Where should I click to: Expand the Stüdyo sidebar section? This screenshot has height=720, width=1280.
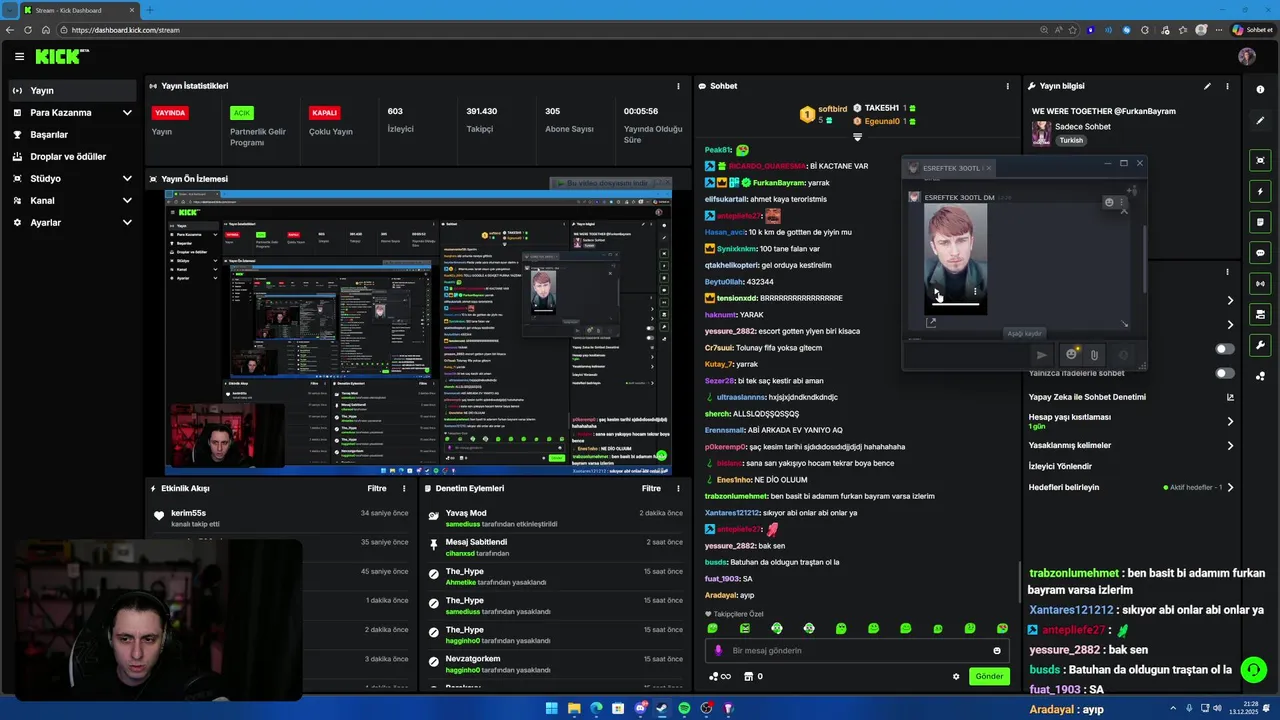click(127, 179)
